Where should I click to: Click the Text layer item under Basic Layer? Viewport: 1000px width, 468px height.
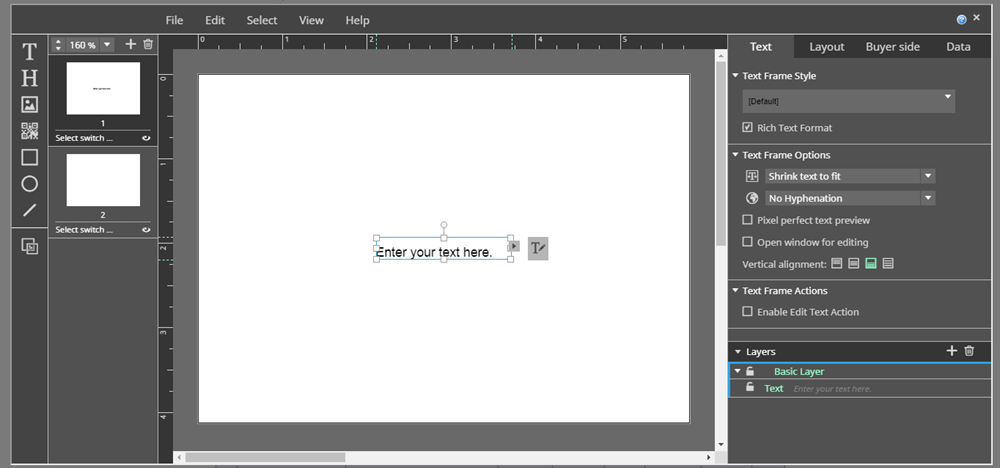pyautogui.click(x=774, y=388)
